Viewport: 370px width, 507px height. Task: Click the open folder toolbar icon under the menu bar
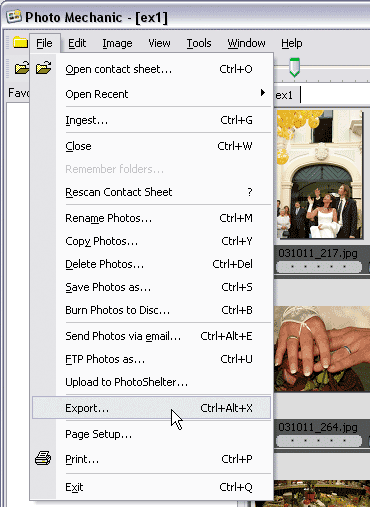click(22, 68)
